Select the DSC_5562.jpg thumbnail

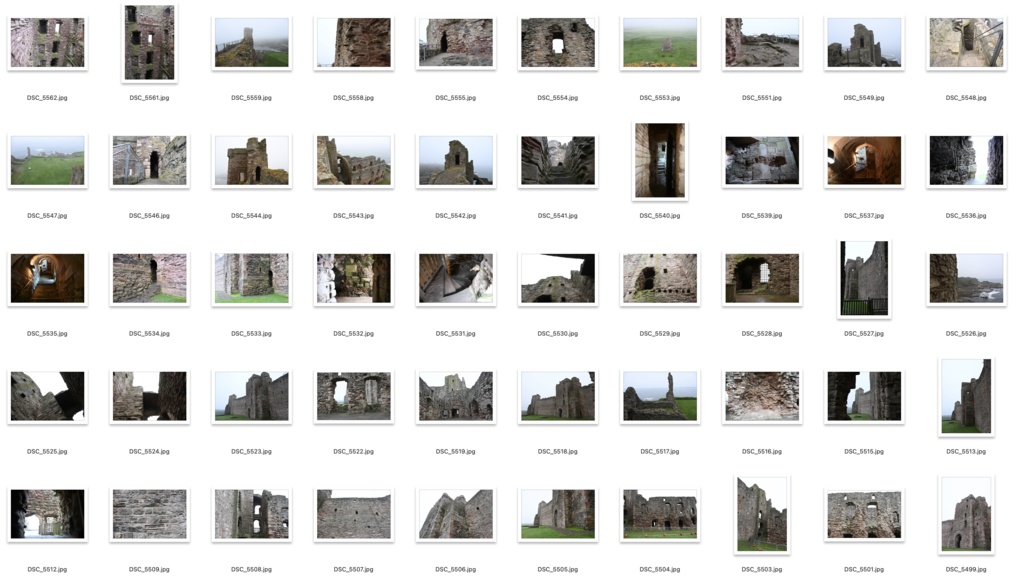coord(47,42)
